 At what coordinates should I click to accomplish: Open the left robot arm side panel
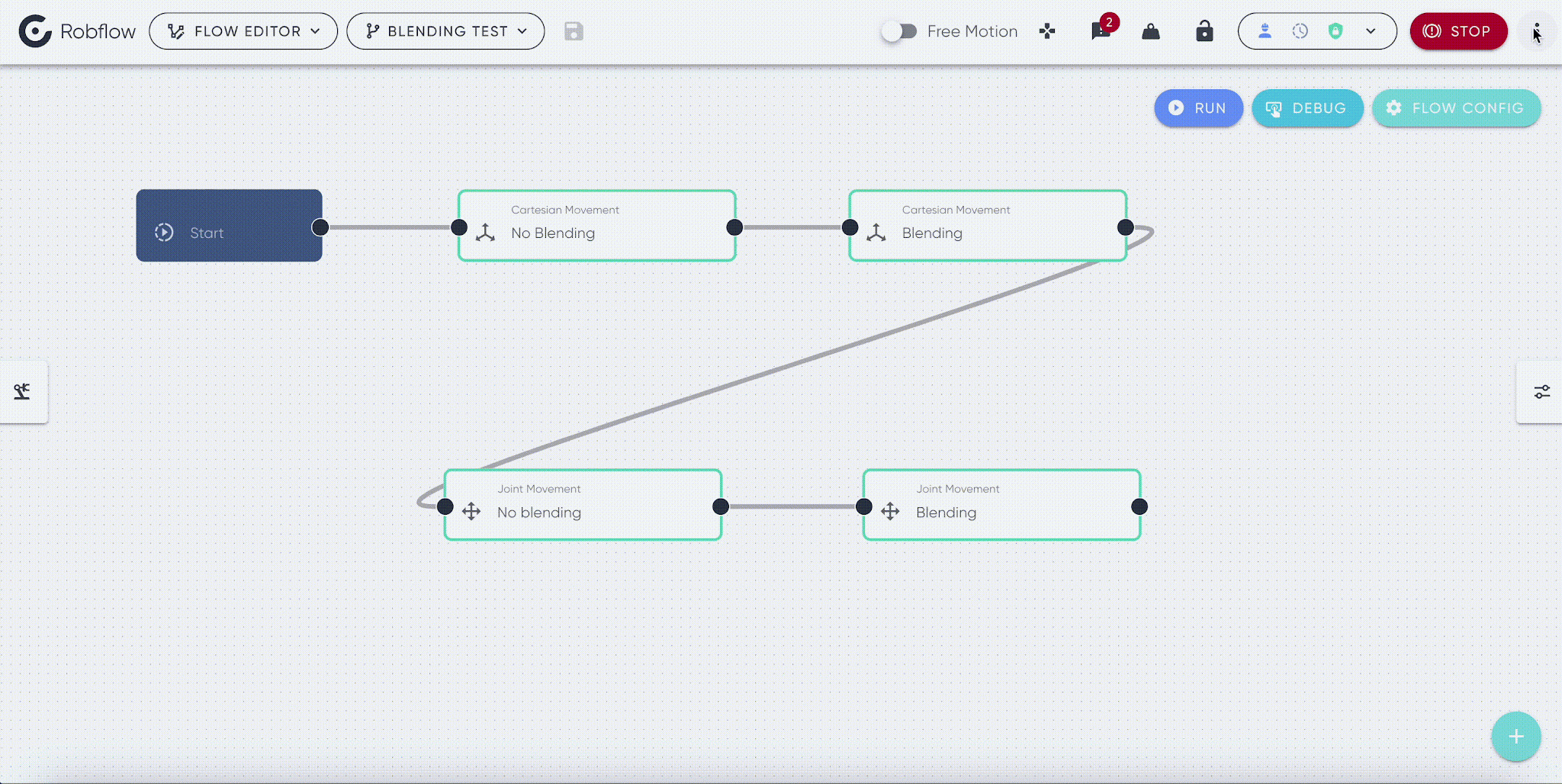(23, 391)
